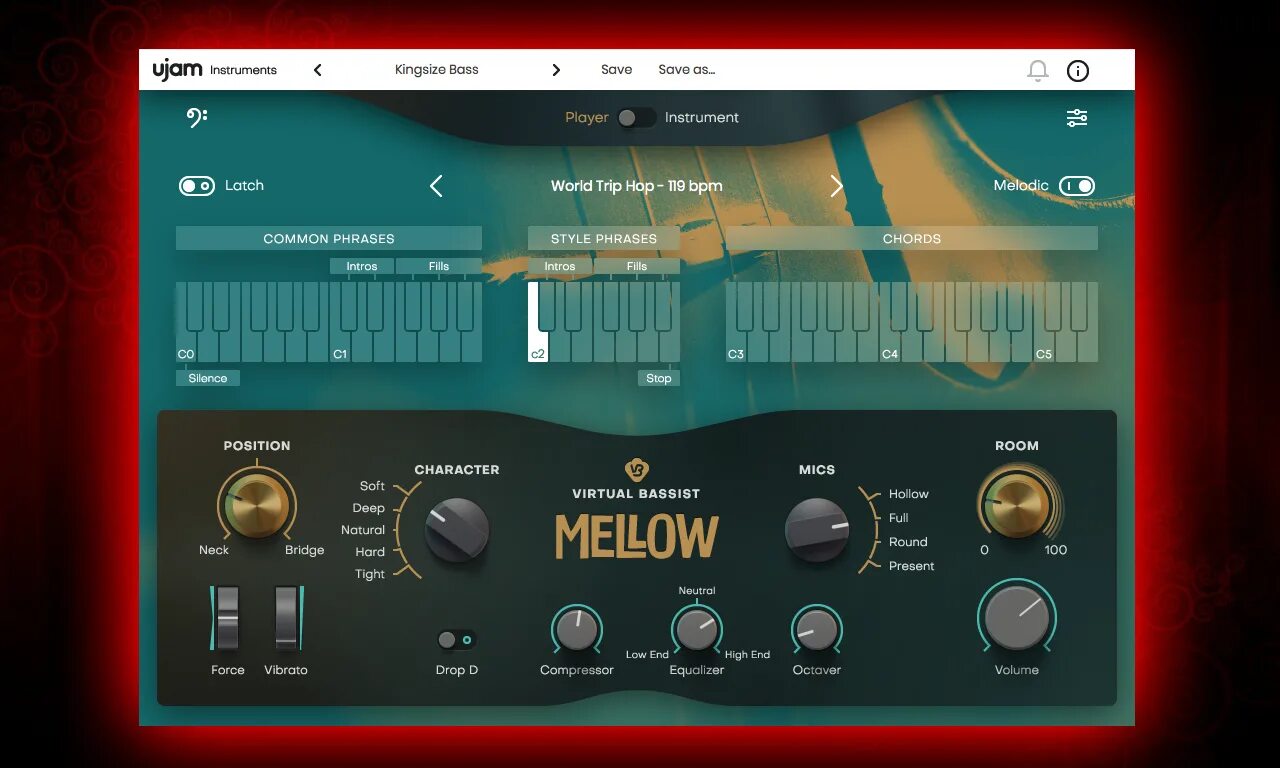Select Soft character
The height and width of the screenshot is (768, 1280).
coord(372,486)
